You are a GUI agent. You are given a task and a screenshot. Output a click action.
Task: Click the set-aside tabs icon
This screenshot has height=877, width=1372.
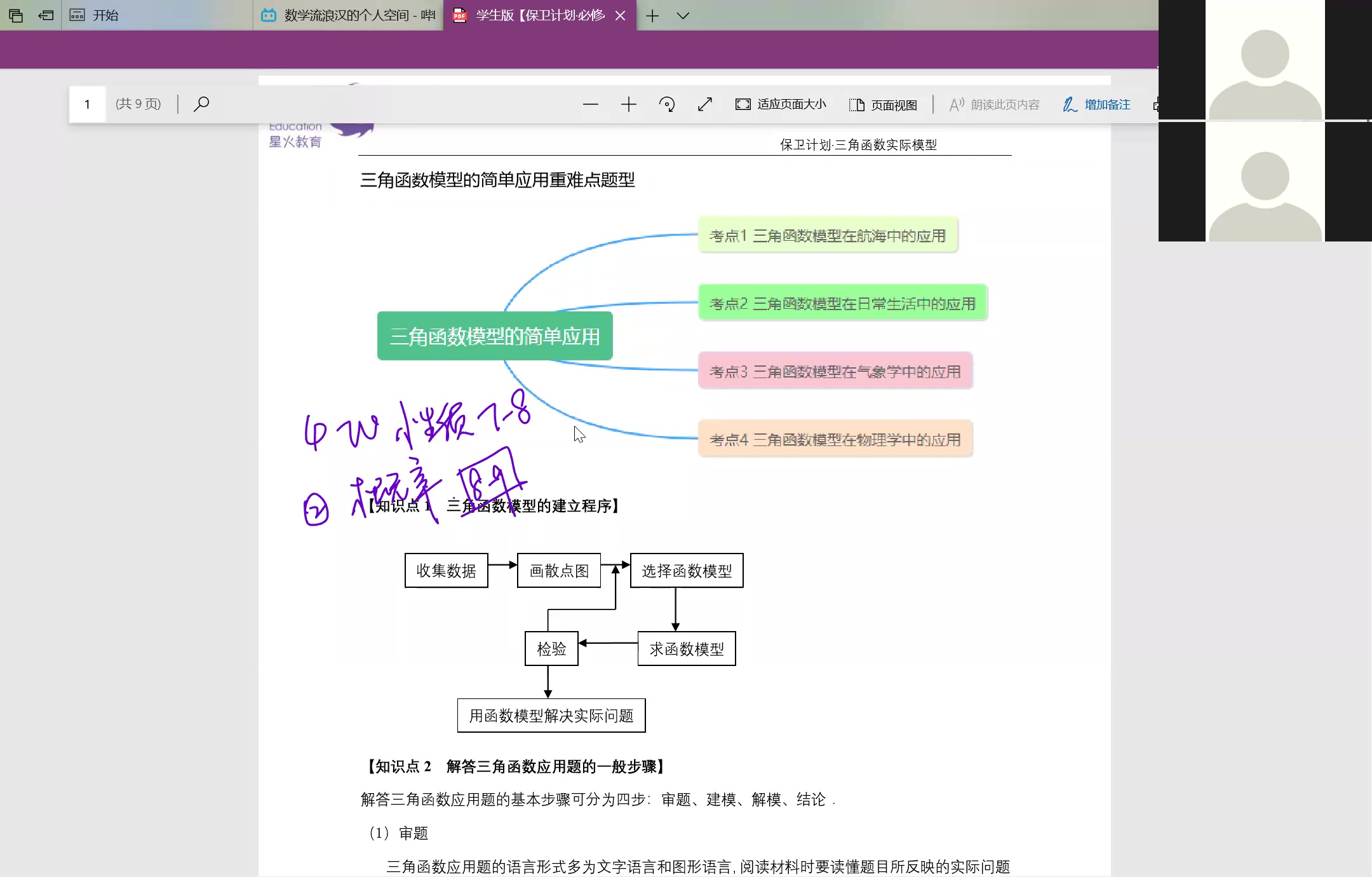coord(46,15)
